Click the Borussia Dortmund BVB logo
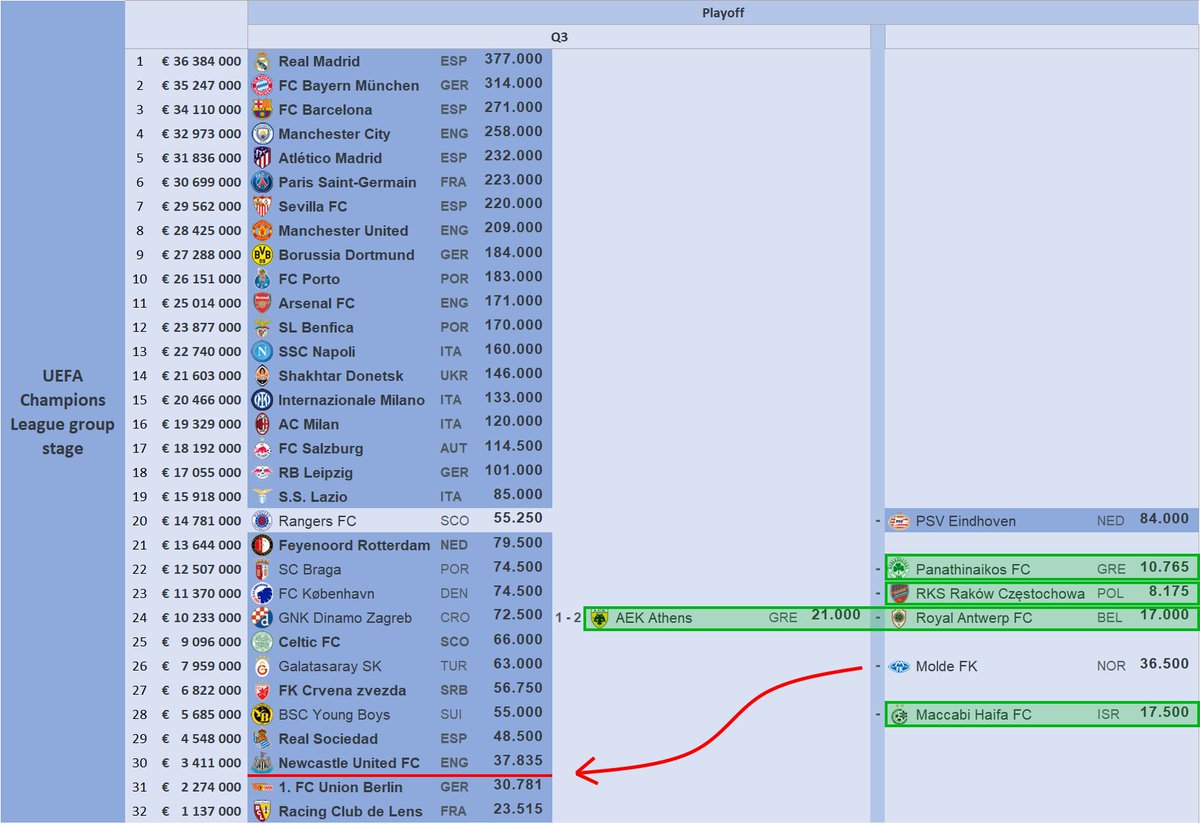Screen dimensions: 1200x824 (262, 254)
